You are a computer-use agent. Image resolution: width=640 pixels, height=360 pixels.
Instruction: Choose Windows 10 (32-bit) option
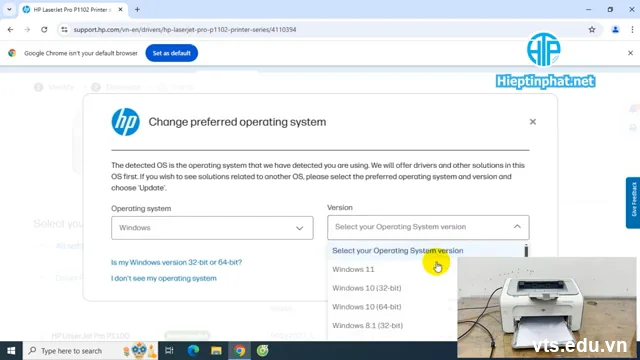[x=367, y=288]
